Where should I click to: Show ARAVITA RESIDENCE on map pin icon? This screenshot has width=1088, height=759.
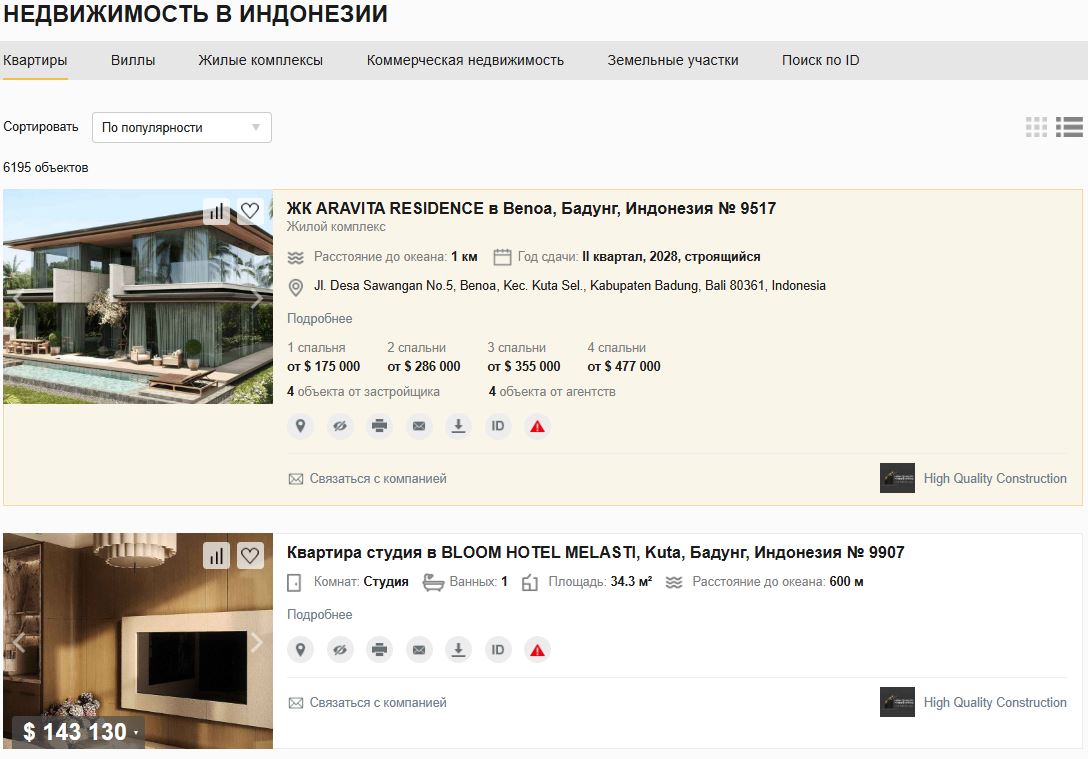pyautogui.click(x=300, y=426)
